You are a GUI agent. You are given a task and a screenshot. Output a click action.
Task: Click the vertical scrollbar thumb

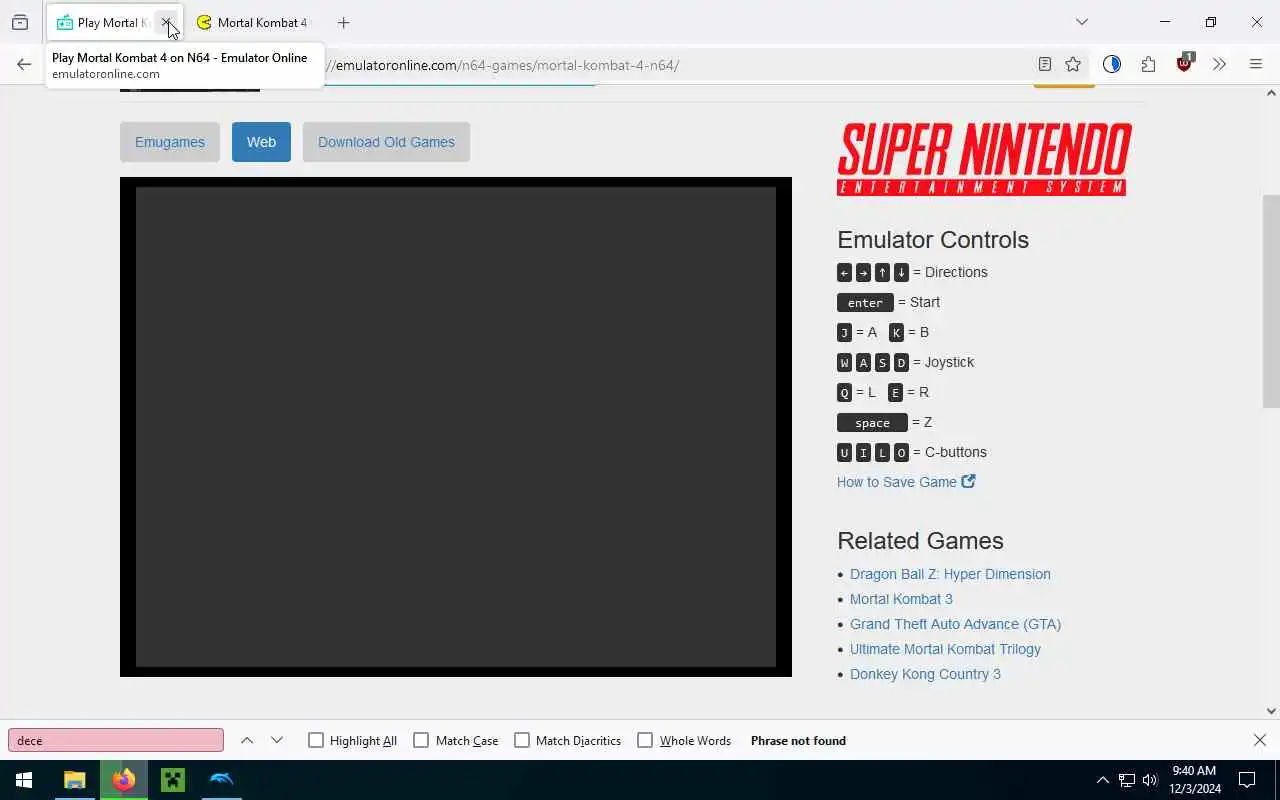click(x=1271, y=301)
